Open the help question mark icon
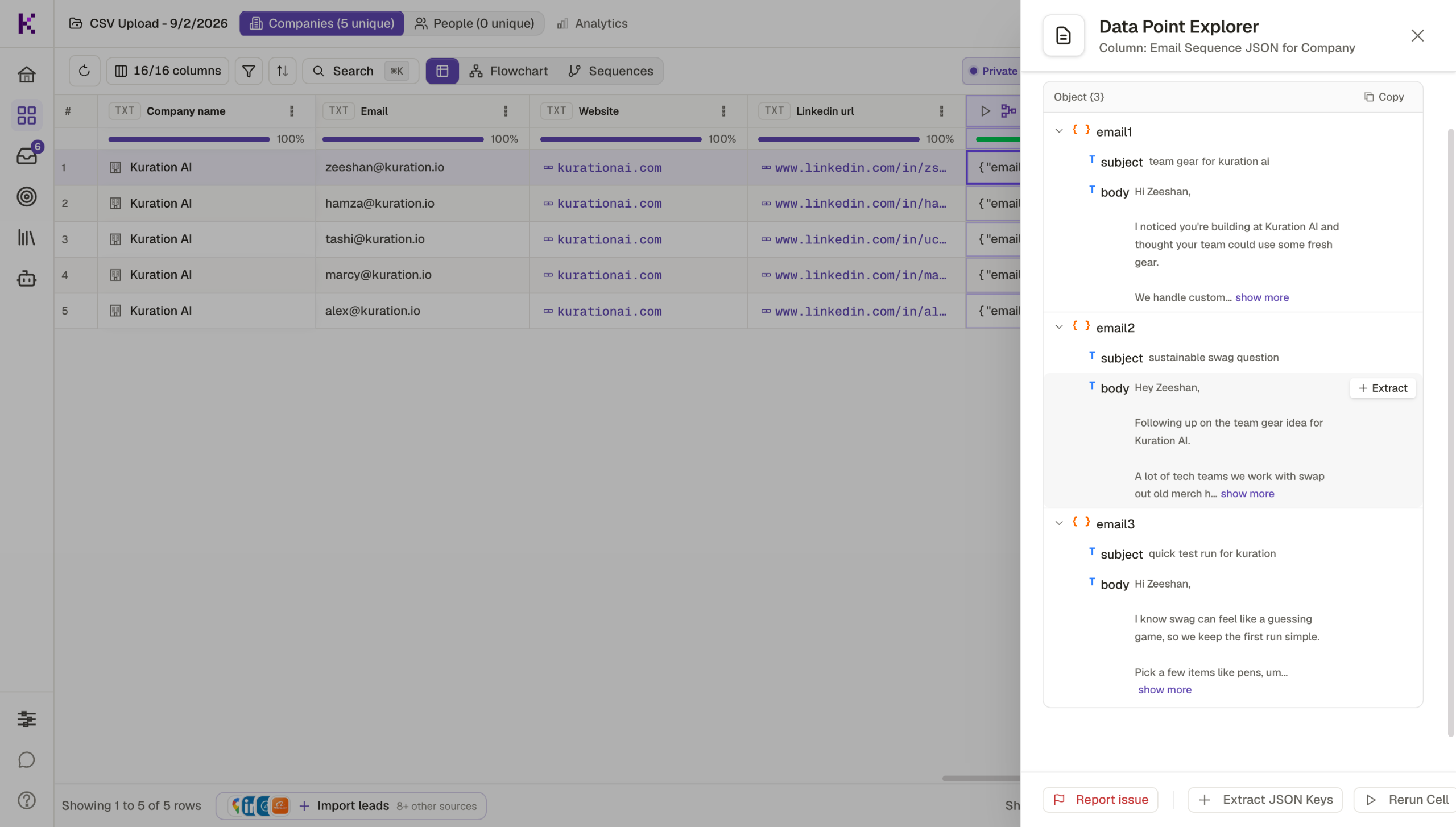1456x827 pixels. pyautogui.click(x=27, y=800)
